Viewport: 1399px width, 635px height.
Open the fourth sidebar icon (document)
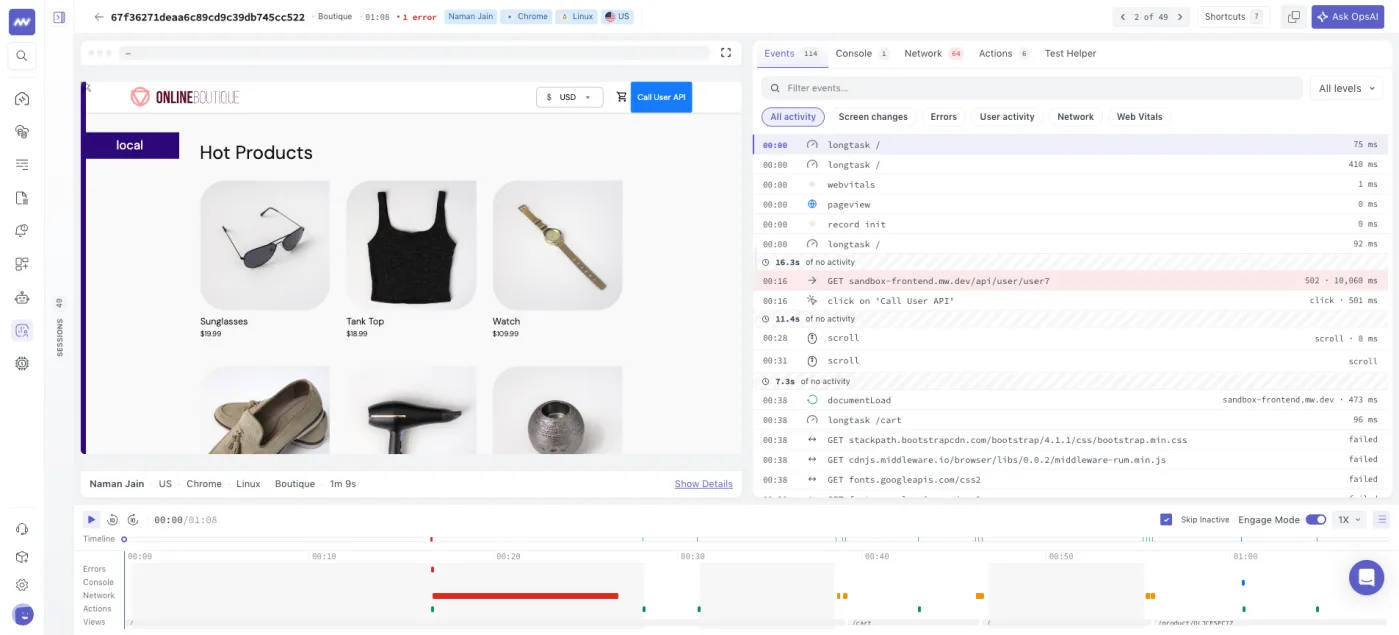click(x=22, y=198)
